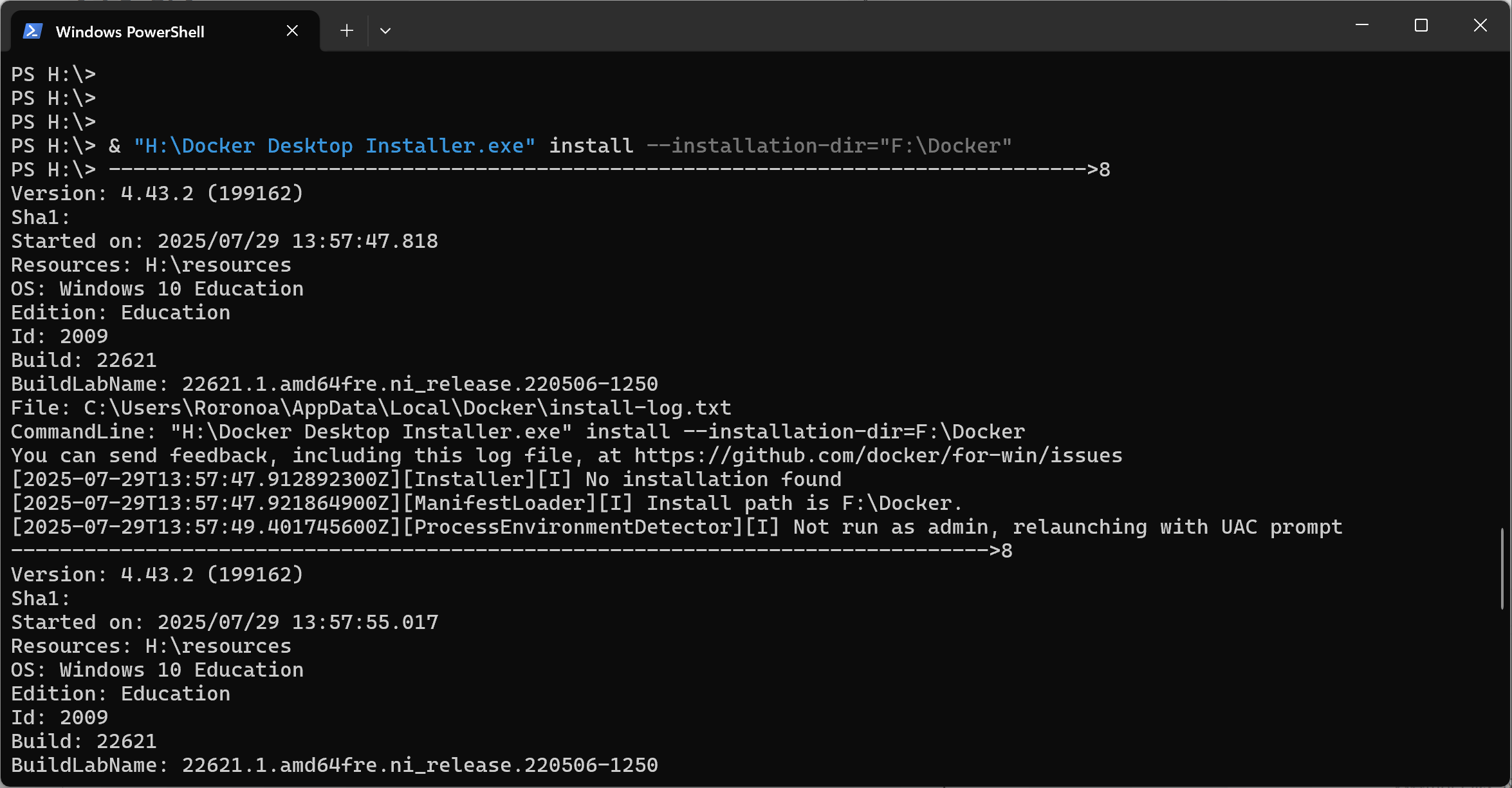Click the first "Id: 2009" line
The image size is (1512, 788).
pyautogui.click(x=59, y=336)
